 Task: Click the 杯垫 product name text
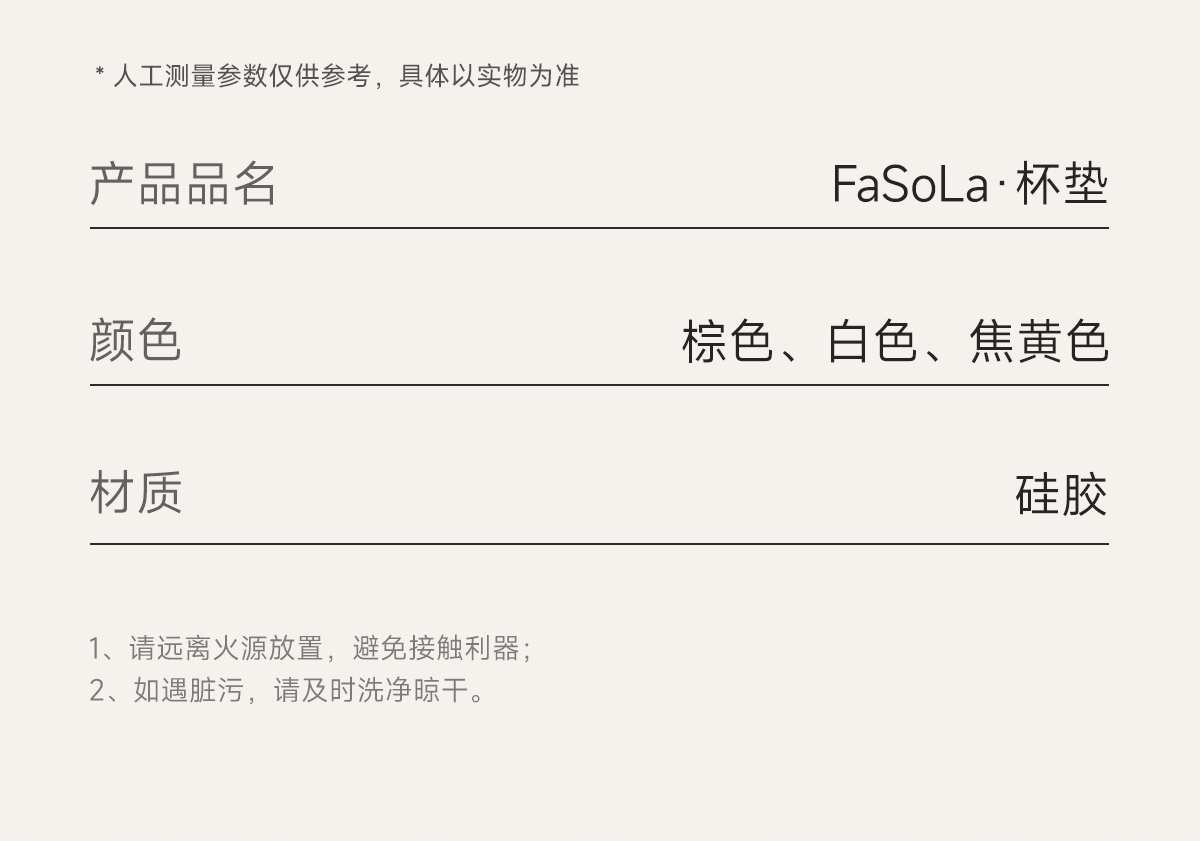[1061, 185]
